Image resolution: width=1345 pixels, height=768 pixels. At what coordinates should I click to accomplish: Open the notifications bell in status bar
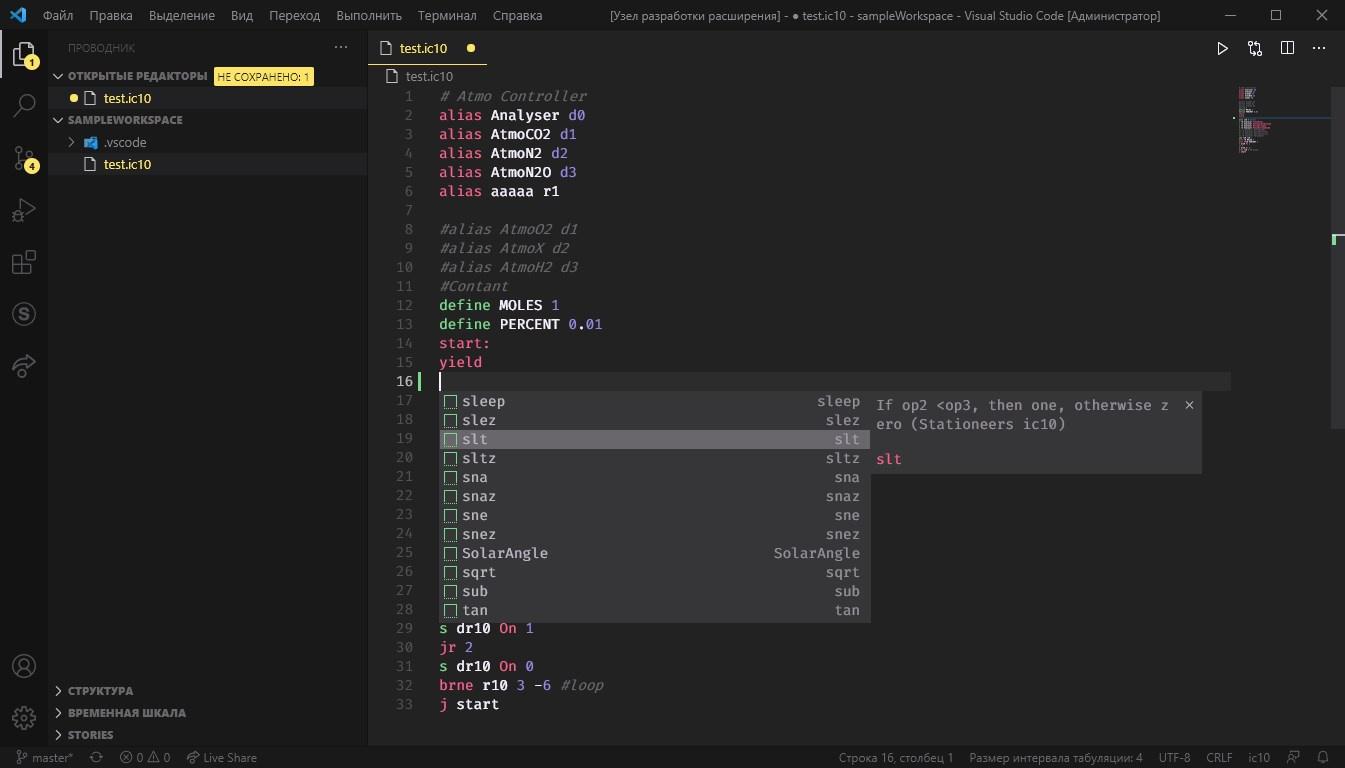pos(1323,758)
